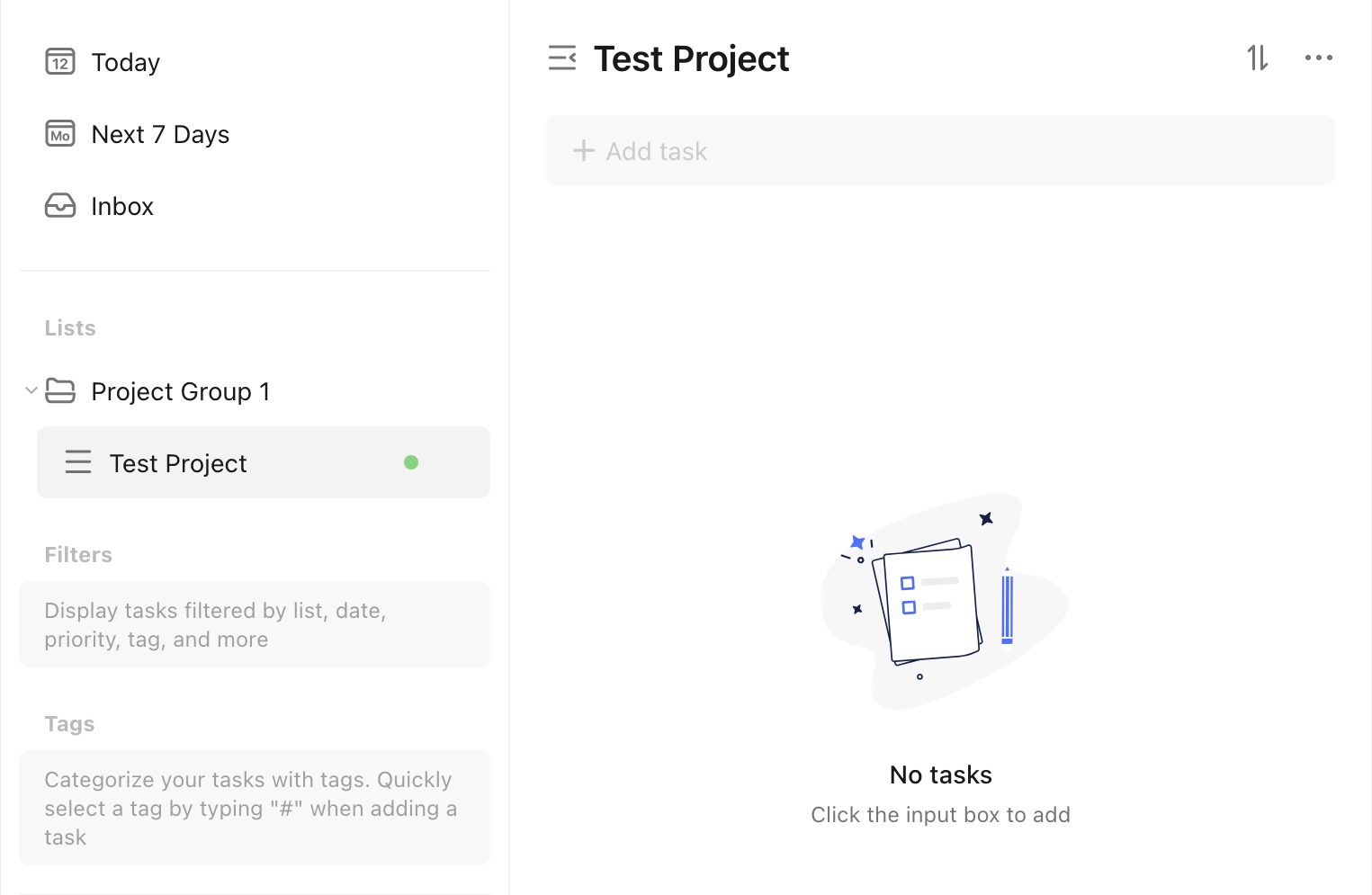Click the plus icon in Add task

[x=584, y=150]
